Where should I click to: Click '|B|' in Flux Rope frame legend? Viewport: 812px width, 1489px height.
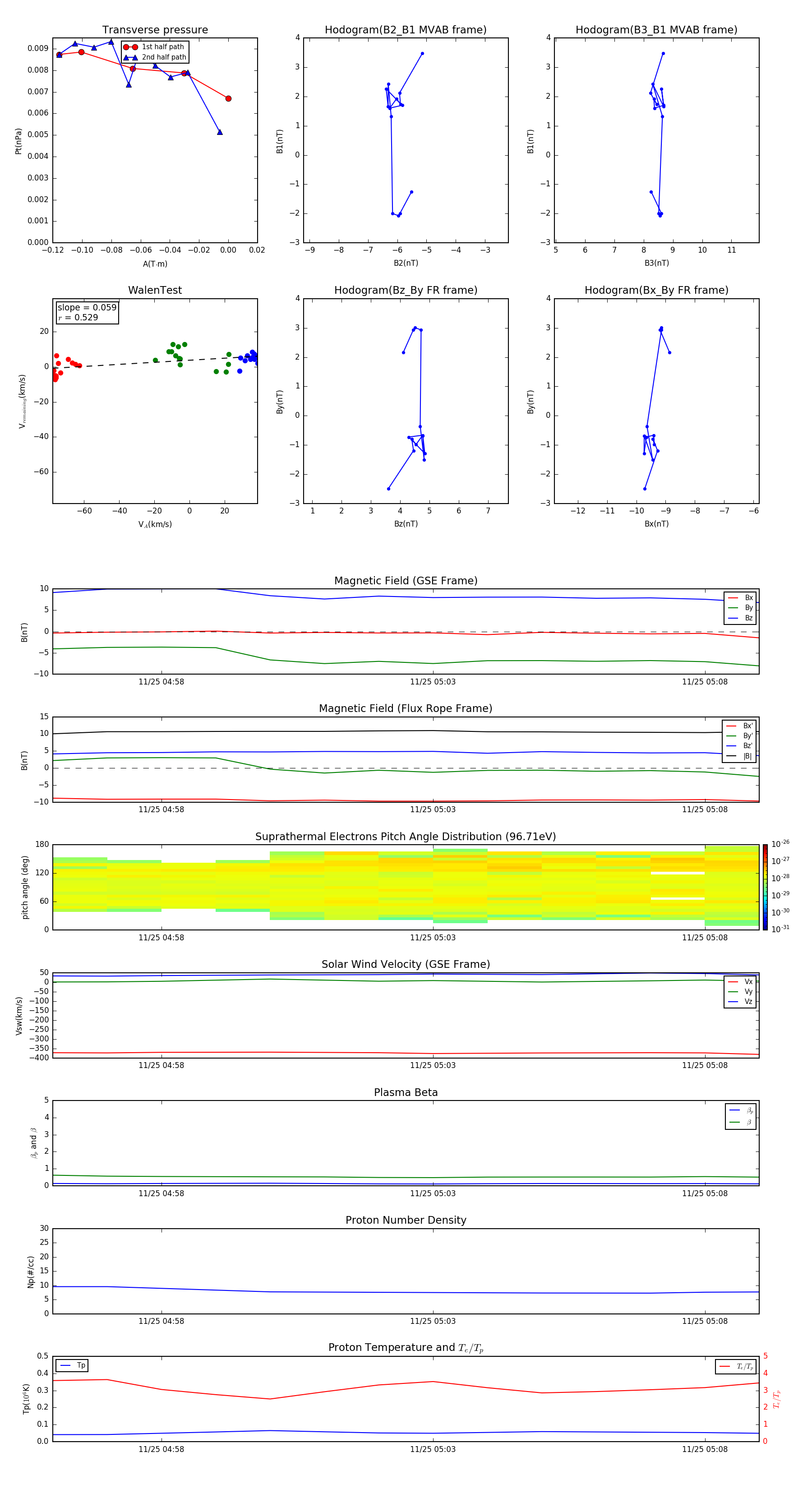point(748,757)
